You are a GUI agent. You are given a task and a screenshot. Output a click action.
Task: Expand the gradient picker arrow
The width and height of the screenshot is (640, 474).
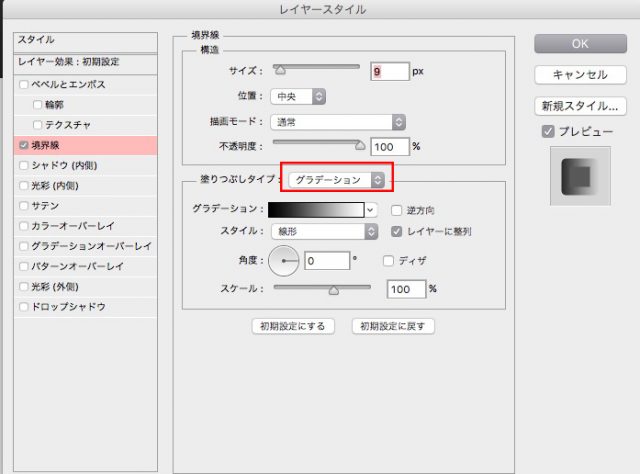click(371, 210)
